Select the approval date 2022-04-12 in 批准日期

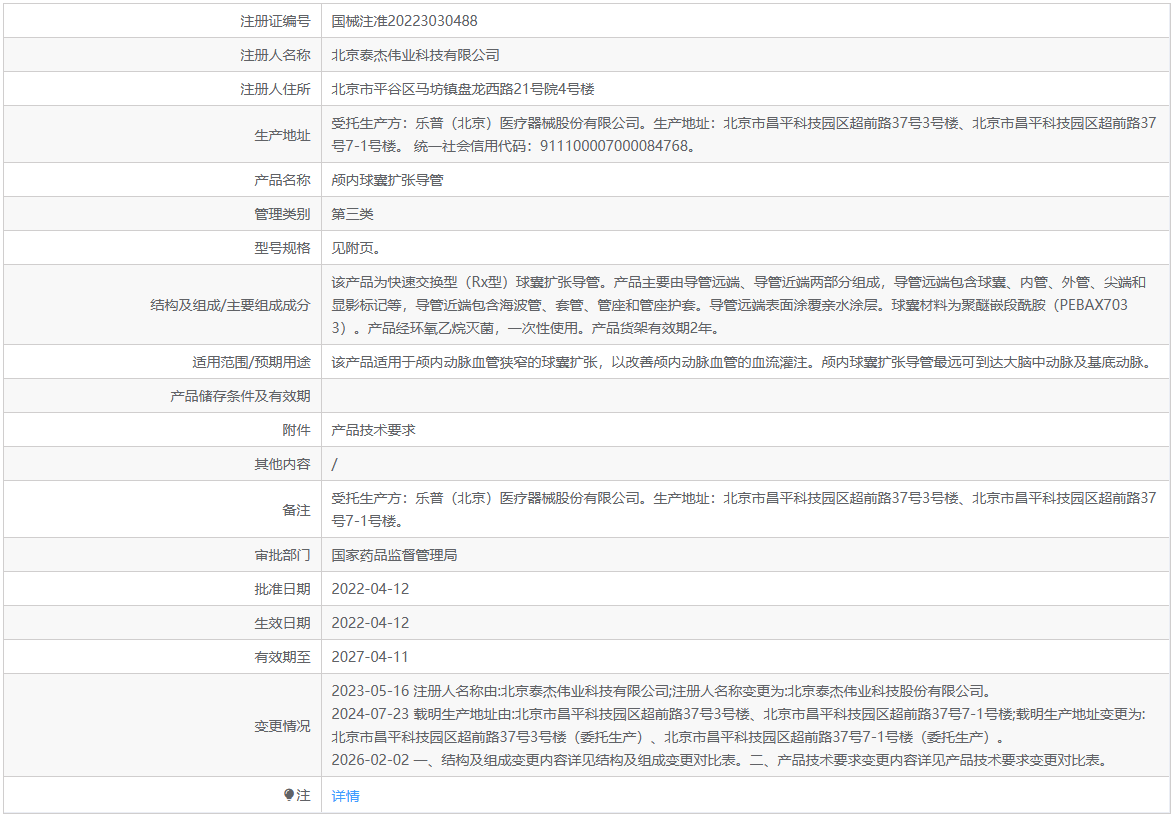coord(371,589)
